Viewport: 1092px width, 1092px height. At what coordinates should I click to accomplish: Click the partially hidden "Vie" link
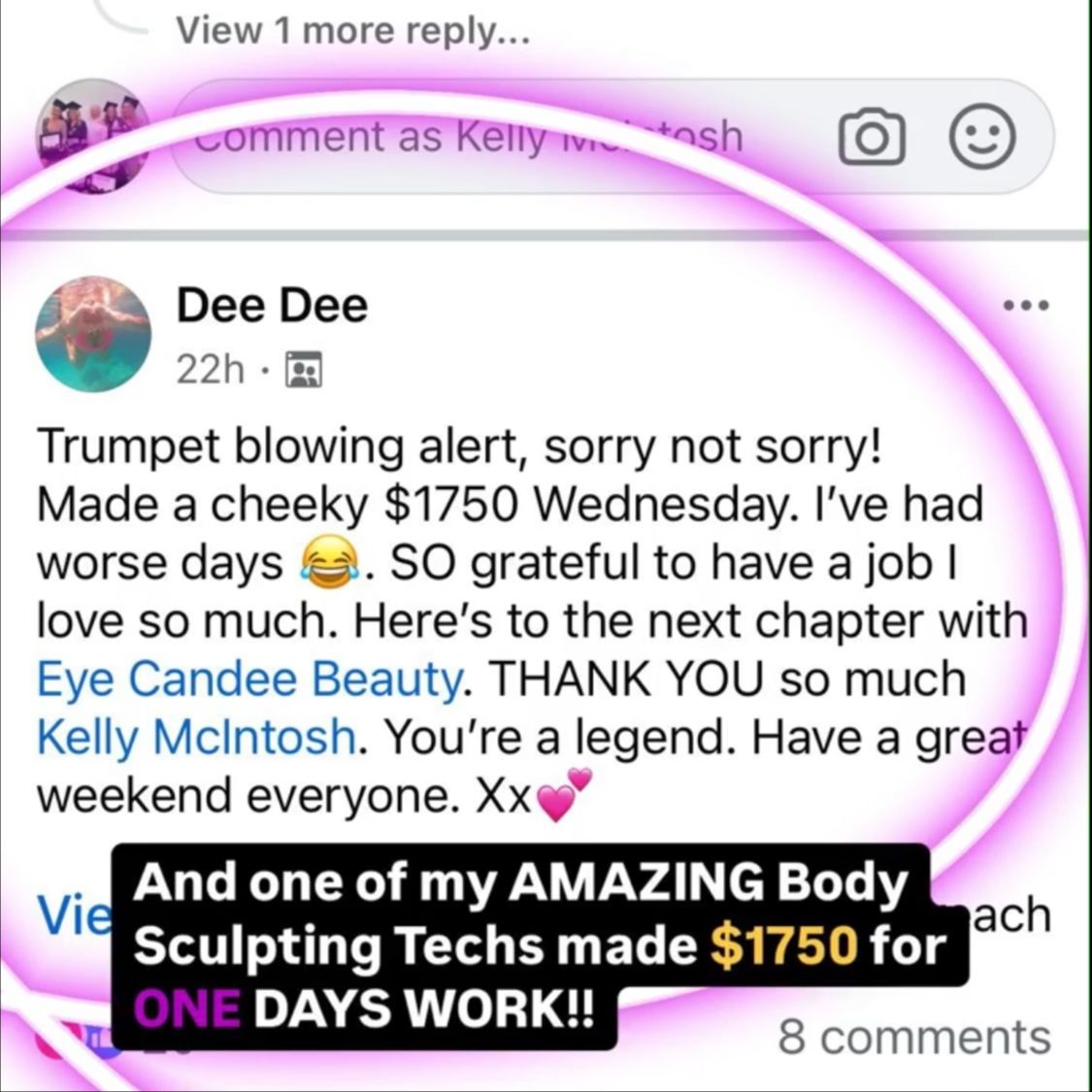click(x=74, y=915)
